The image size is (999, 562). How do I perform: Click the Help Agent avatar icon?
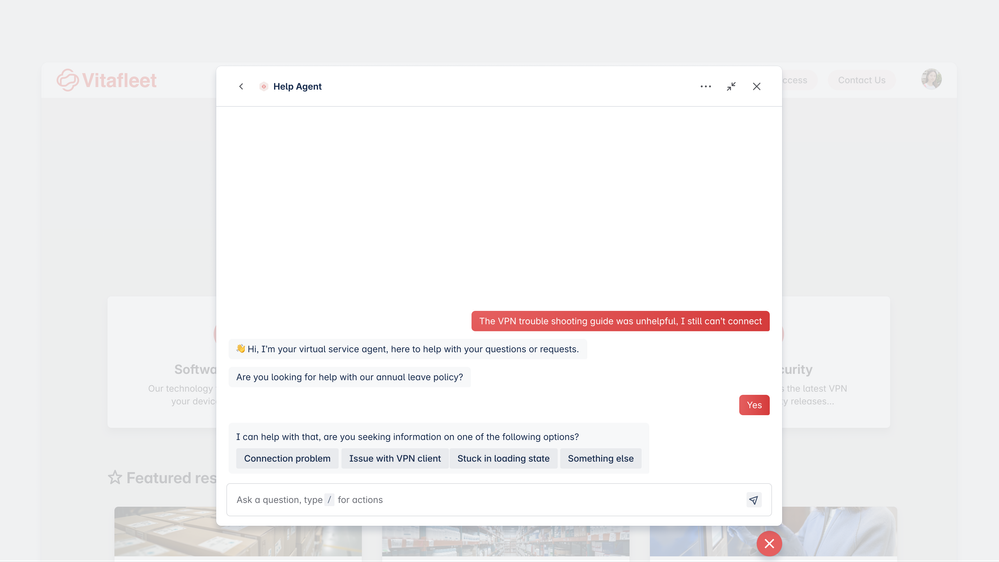264,87
